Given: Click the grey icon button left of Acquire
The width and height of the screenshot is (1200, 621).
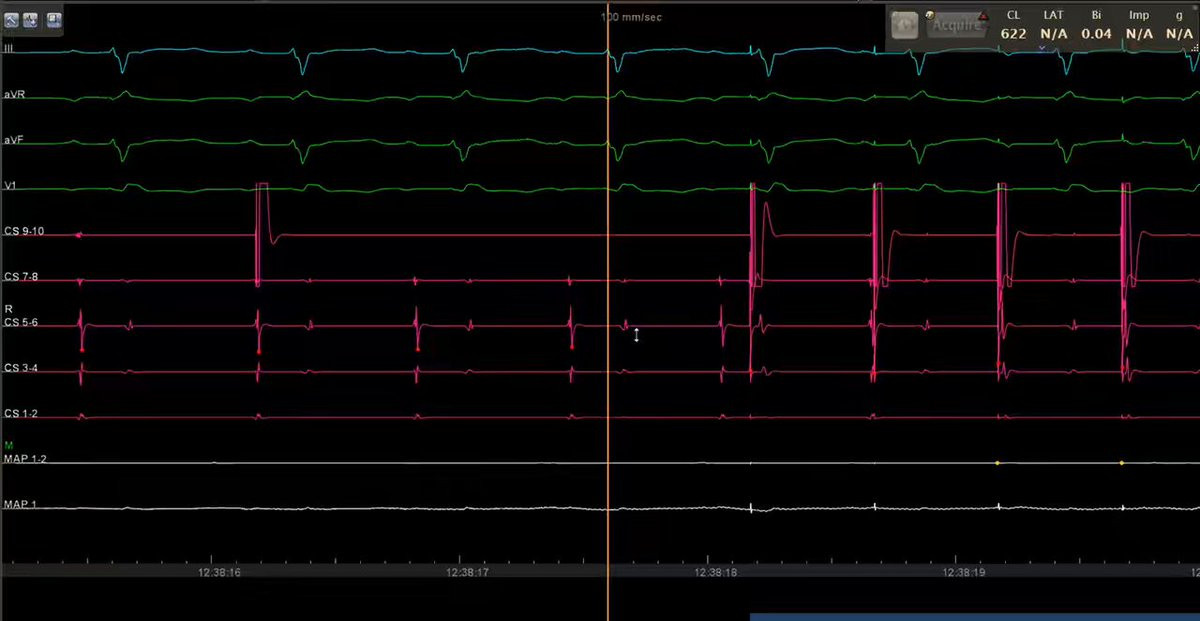Looking at the screenshot, I should pyautogui.click(x=905, y=26).
